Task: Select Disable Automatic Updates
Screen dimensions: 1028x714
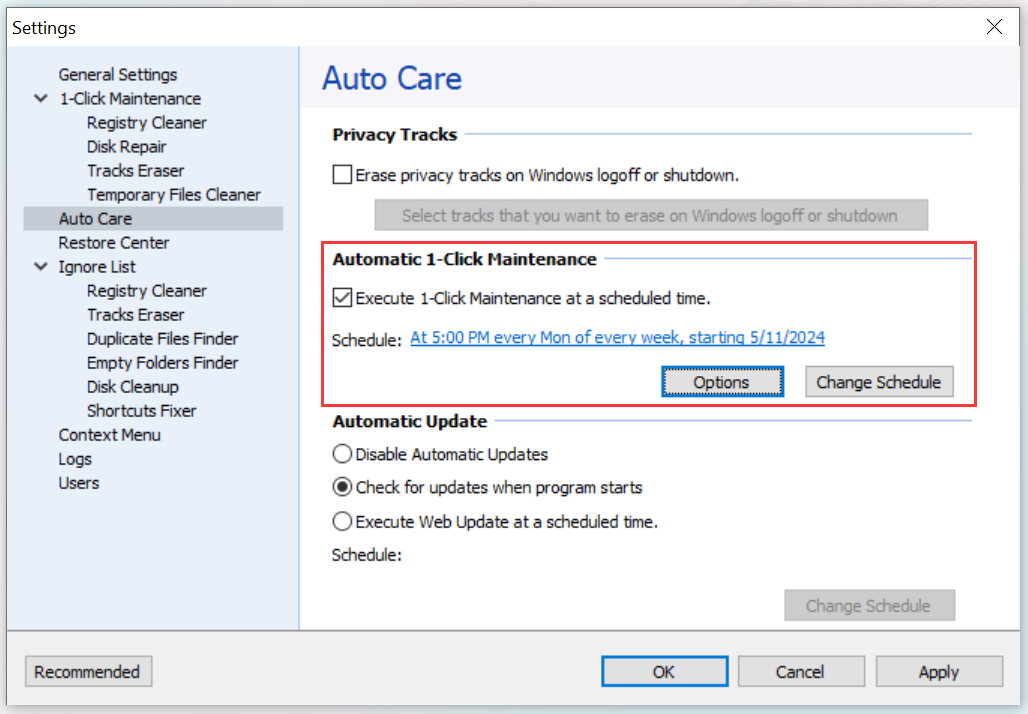Action: pyautogui.click(x=341, y=454)
